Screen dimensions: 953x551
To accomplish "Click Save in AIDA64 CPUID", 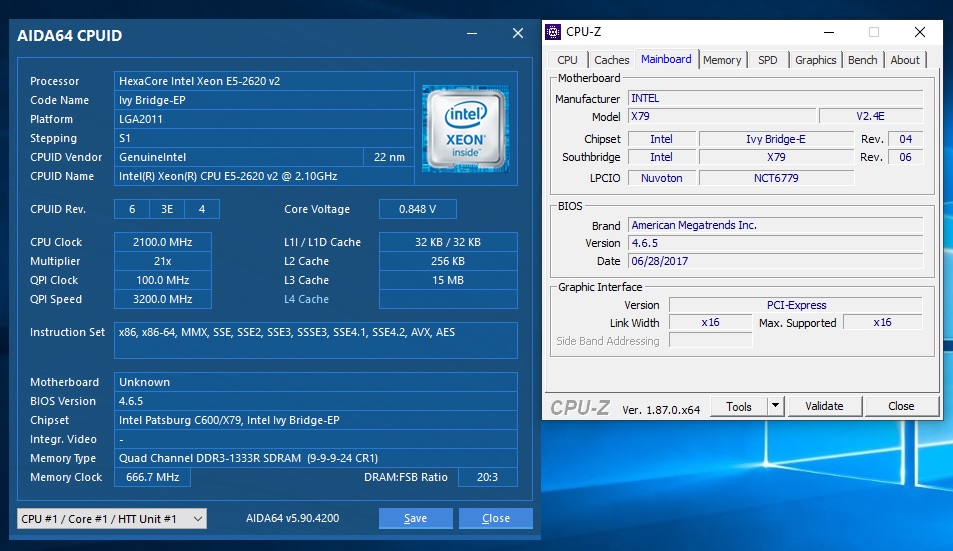I will click(416, 518).
